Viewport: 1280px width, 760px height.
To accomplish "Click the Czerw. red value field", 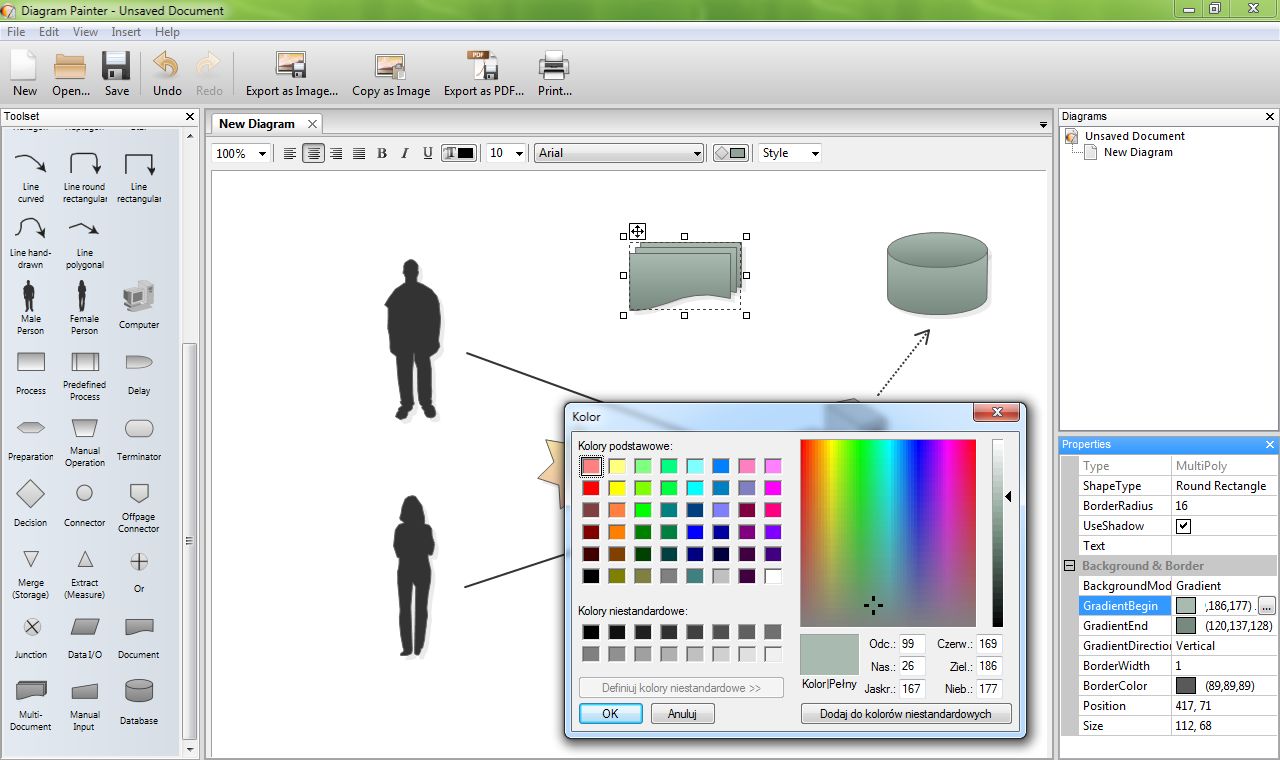I will 989,644.
